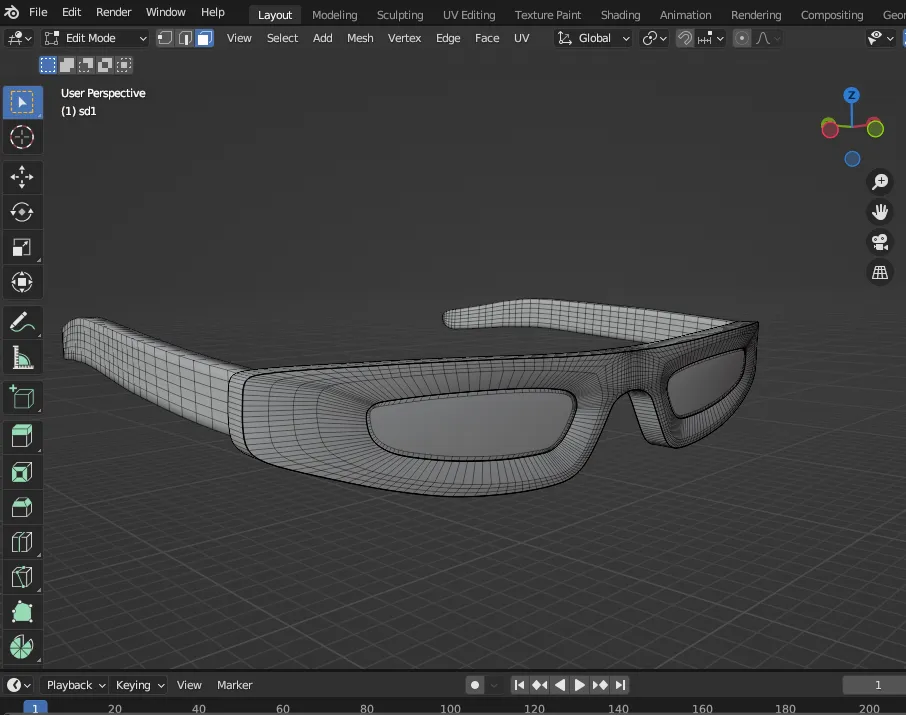Play the animation in reverse
Image resolution: width=906 pixels, height=715 pixels.
[560, 685]
